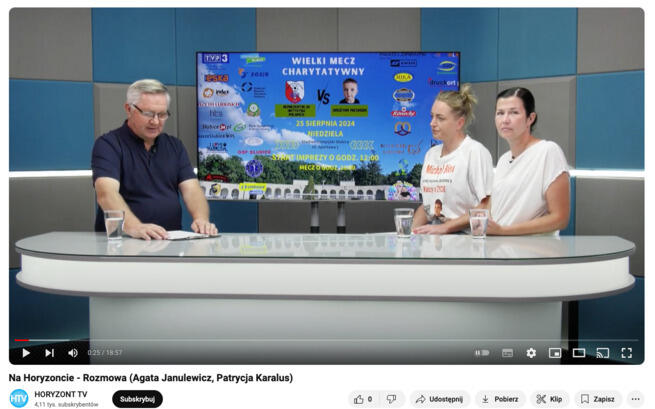This screenshot has height=409, width=655.
Task: Switch to theater mode
Action: [579, 353]
